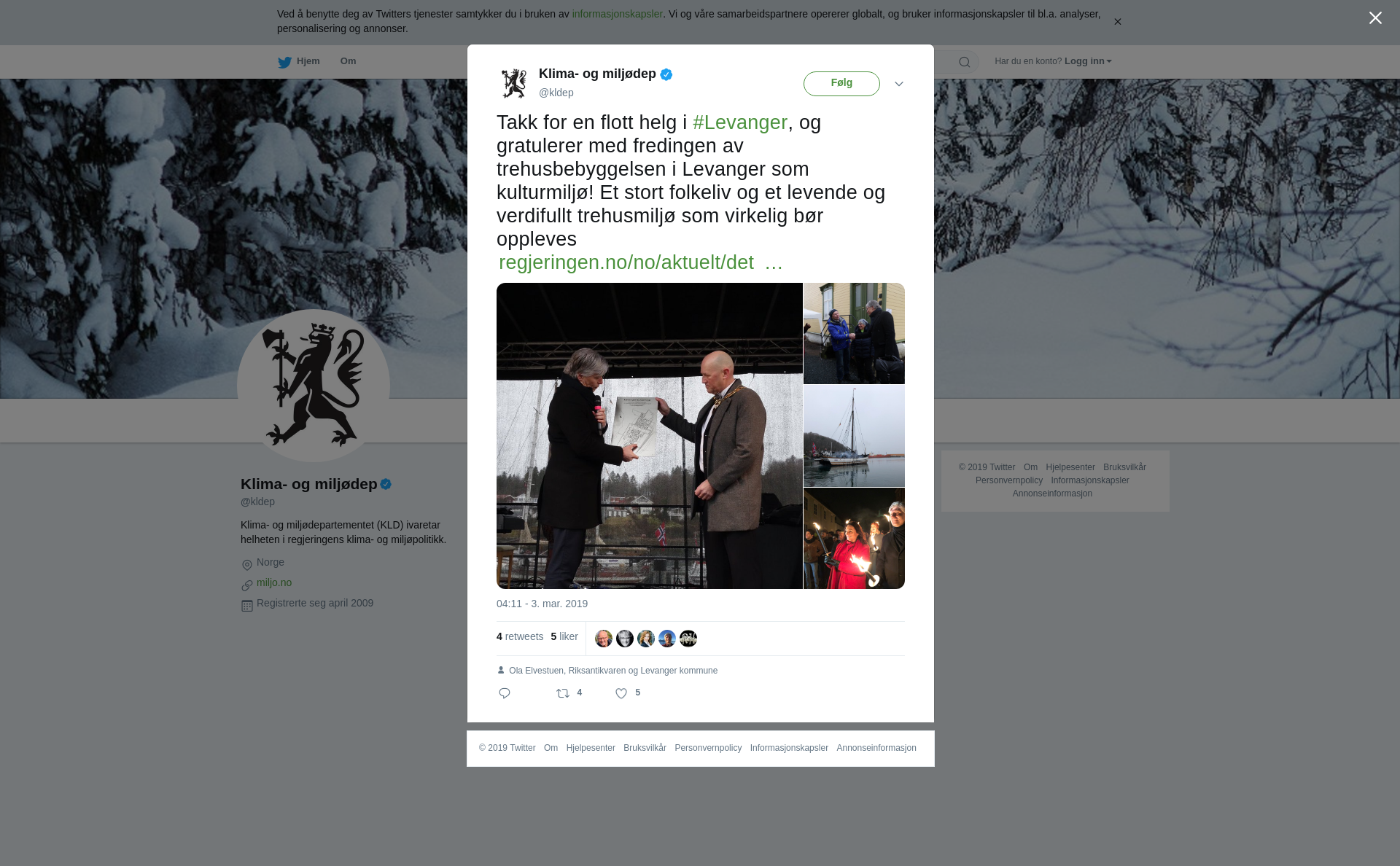Click the retweet icon on the tweet
Viewport: 1400px width, 866px height.
(x=563, y=693)
